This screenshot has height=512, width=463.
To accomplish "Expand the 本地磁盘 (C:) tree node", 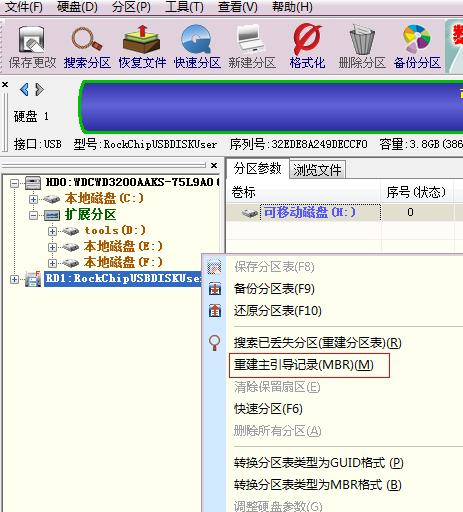I will coord(33,199).
